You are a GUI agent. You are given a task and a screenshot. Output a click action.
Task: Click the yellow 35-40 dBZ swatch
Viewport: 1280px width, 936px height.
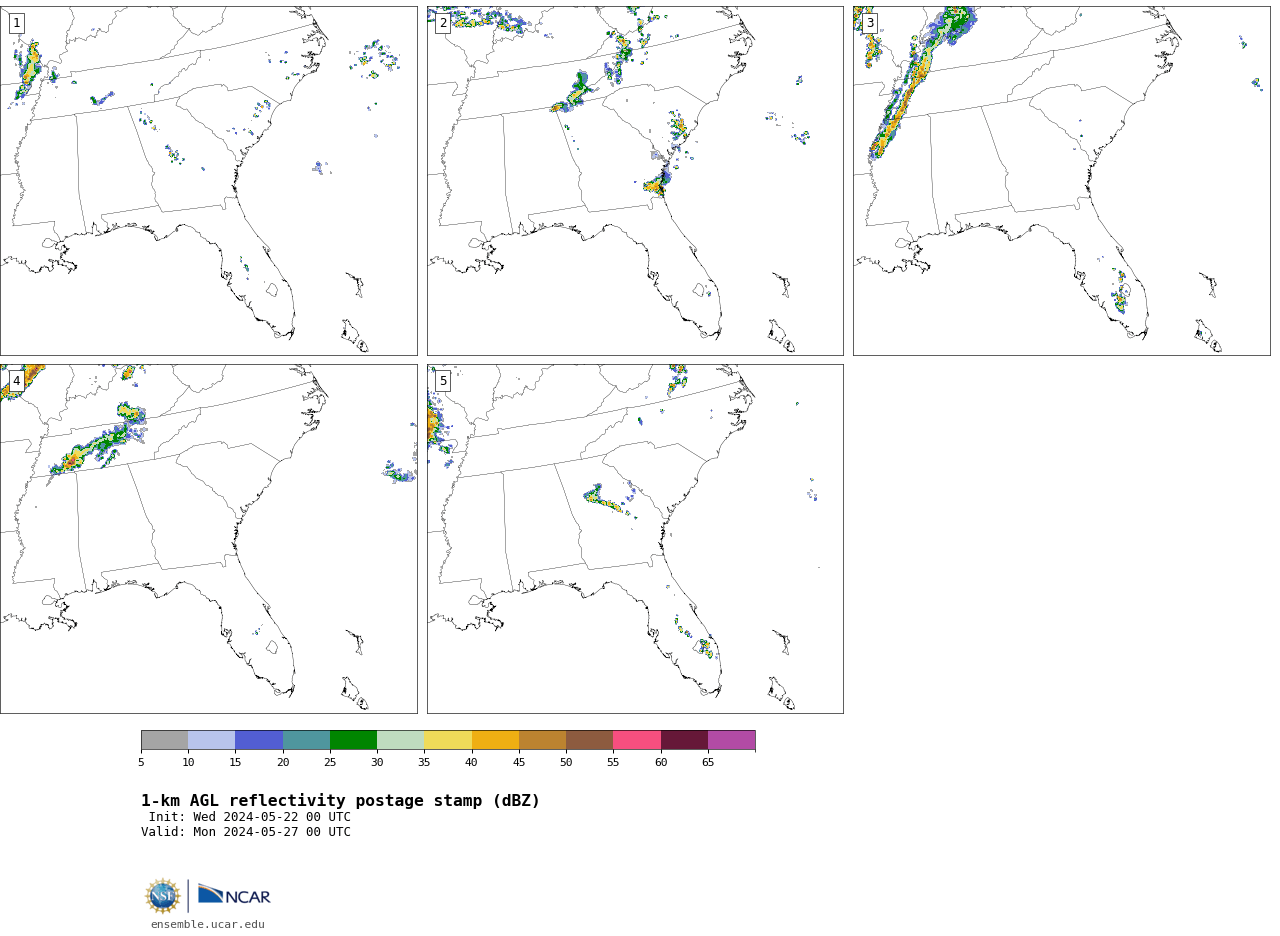coord(448,740)
